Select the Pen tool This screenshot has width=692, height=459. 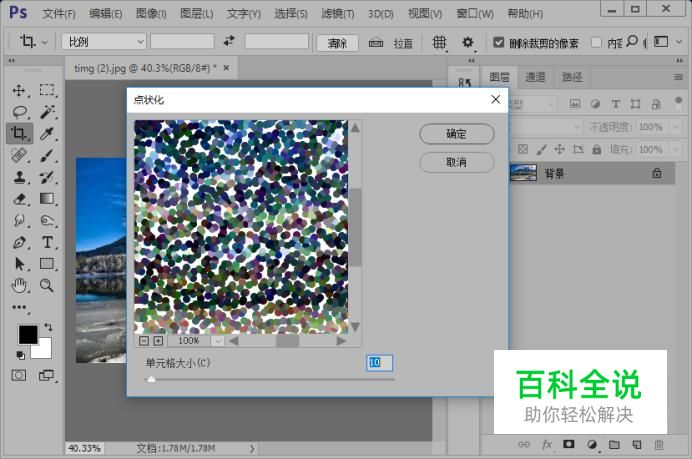point(19,242)
